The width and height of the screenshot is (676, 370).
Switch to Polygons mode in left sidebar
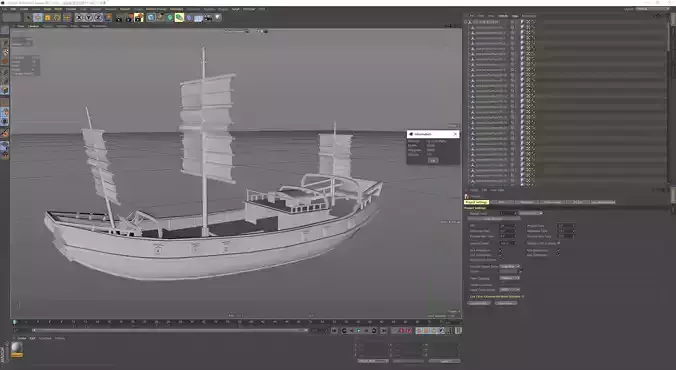(5, 90)
